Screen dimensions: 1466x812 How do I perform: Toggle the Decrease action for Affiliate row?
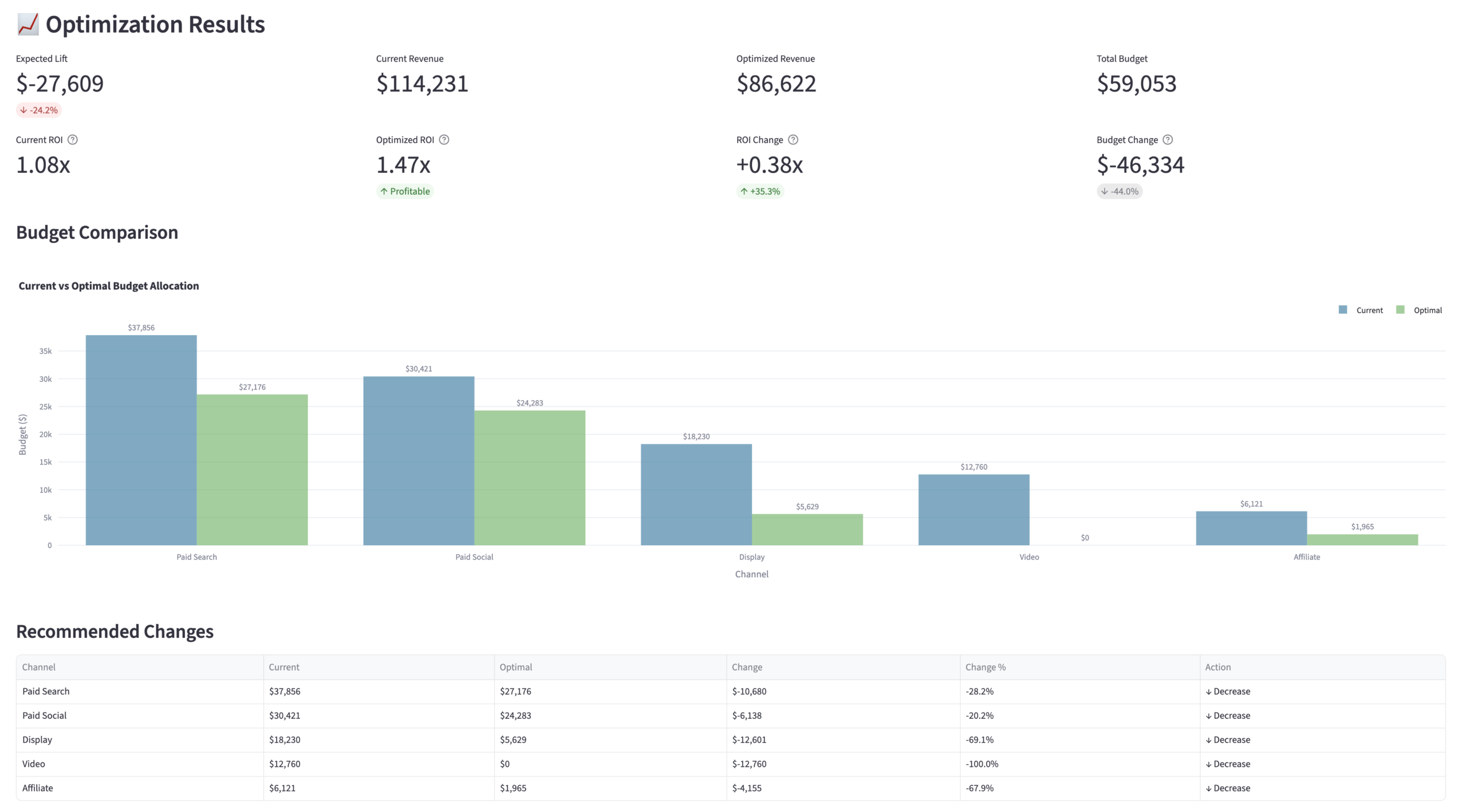(x=1229, y=788)
